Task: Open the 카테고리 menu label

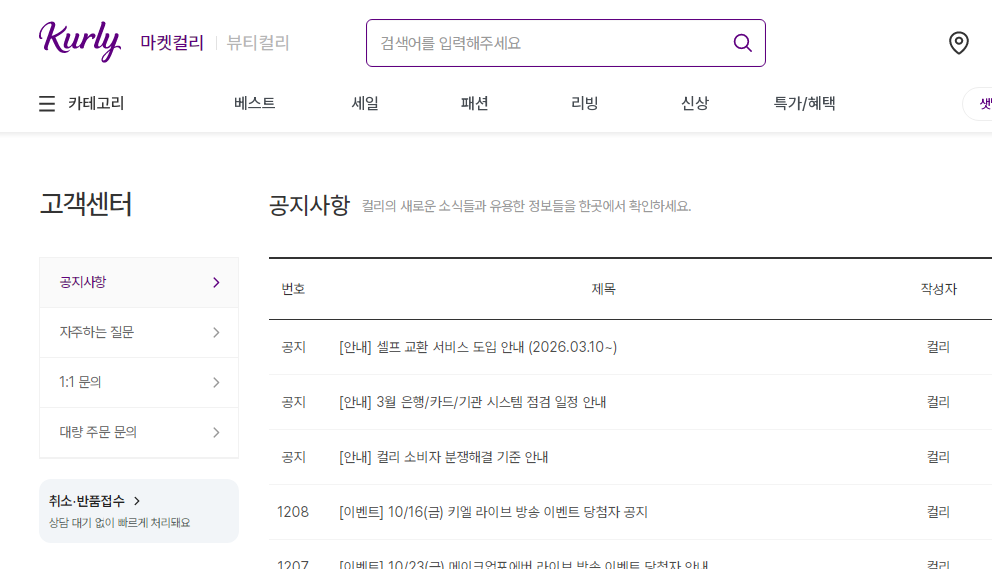Action: [x=96, y=103]
